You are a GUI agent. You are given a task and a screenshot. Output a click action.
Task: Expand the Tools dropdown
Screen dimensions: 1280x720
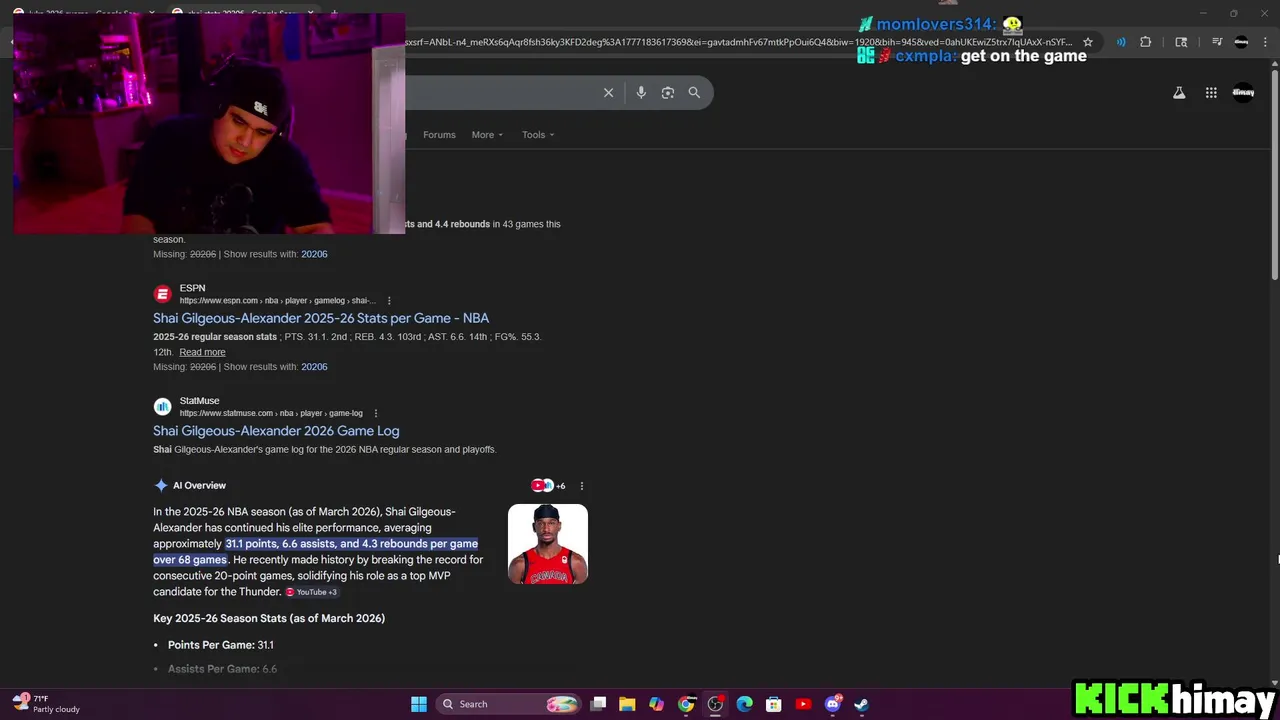(538, 135)
